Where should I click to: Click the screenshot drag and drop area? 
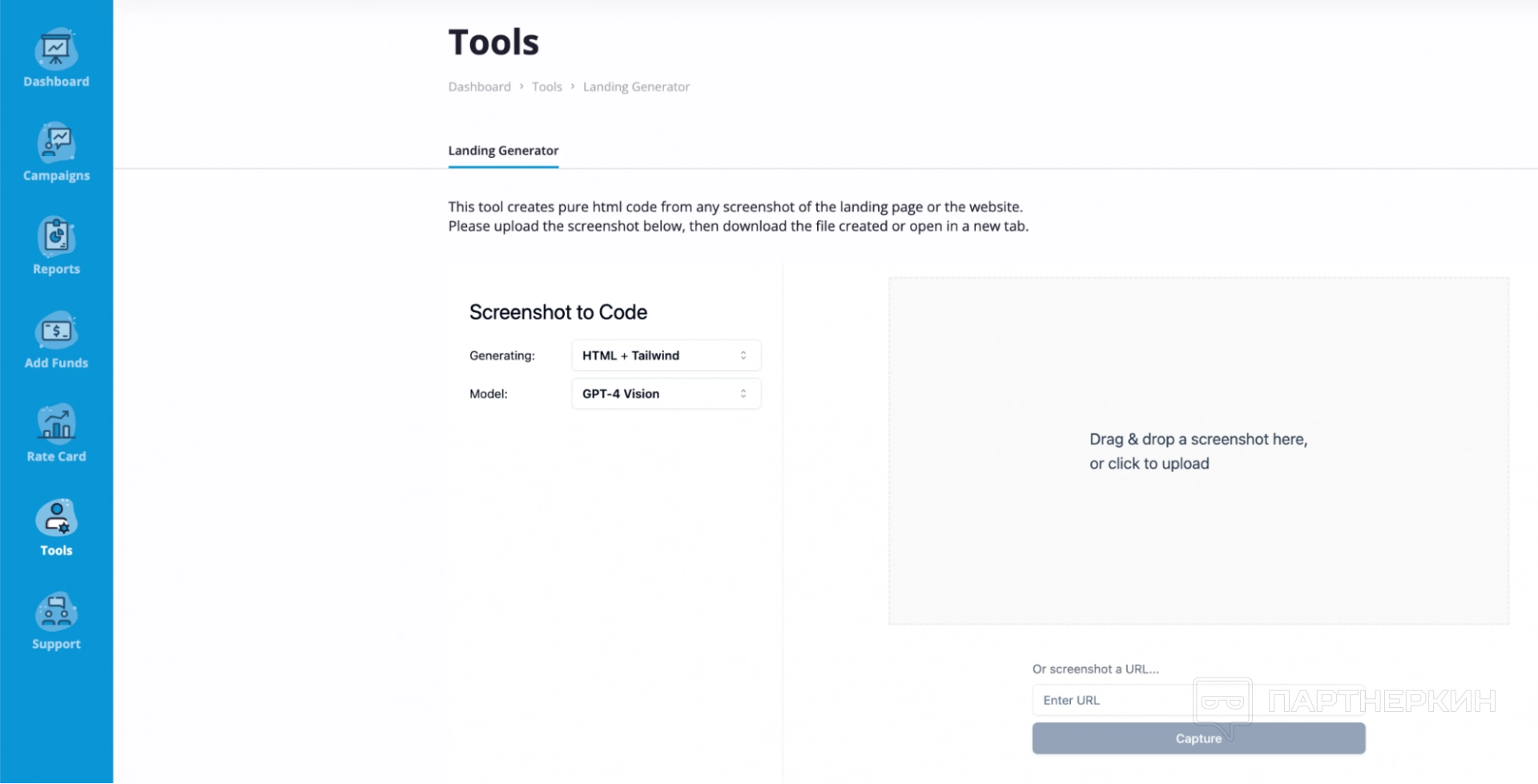[1198, 451]
